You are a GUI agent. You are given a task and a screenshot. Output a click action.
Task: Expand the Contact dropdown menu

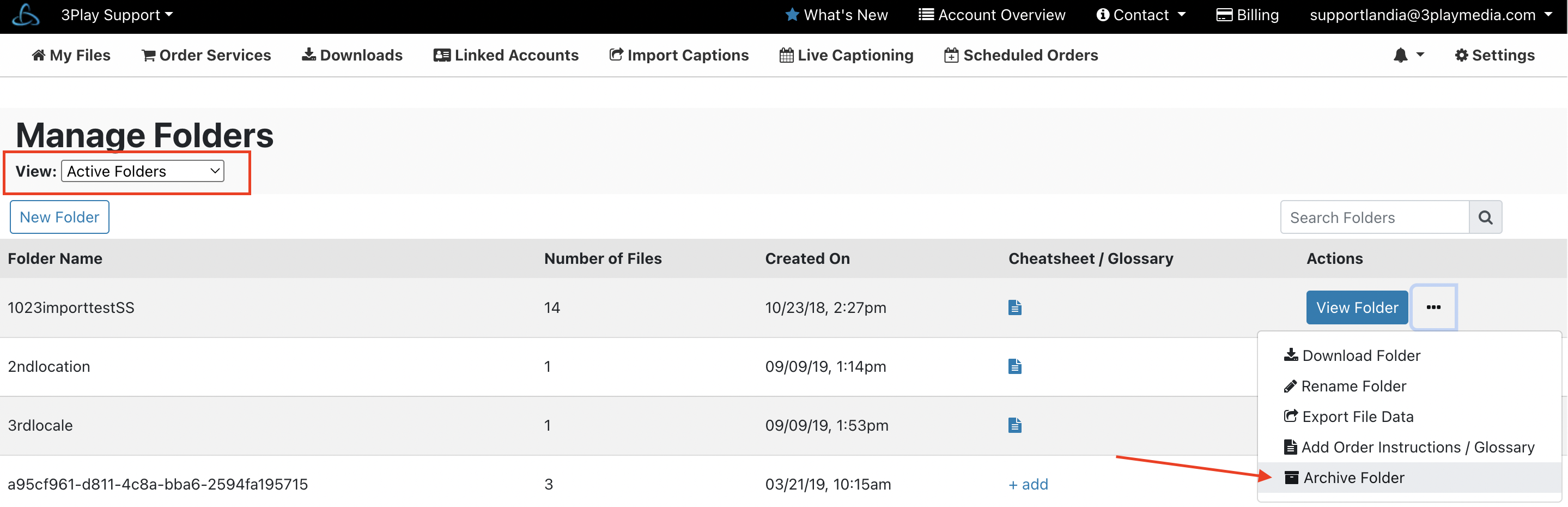pyautogui.click(x=1141, y=15)
